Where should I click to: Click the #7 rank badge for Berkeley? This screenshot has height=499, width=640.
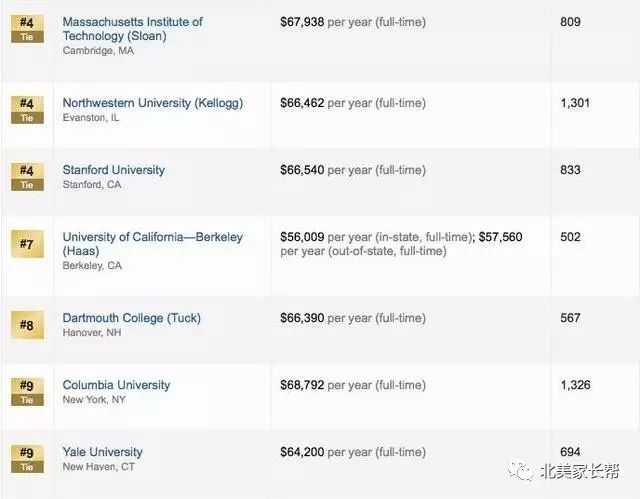(x=27, y=244)
